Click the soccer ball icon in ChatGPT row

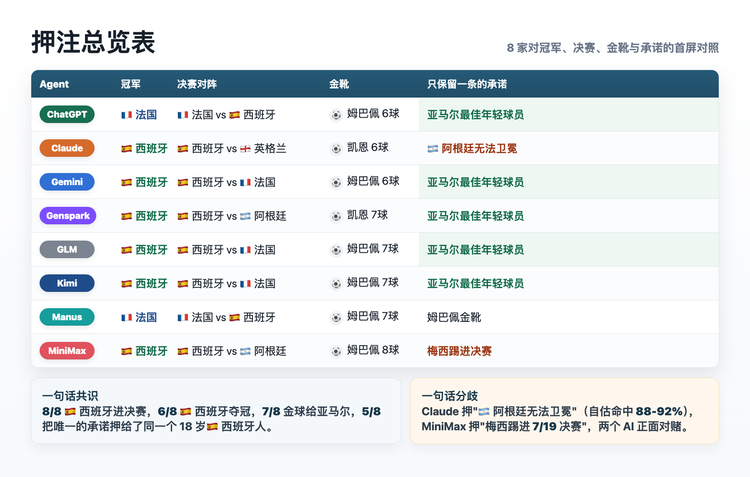click(336, 115)
